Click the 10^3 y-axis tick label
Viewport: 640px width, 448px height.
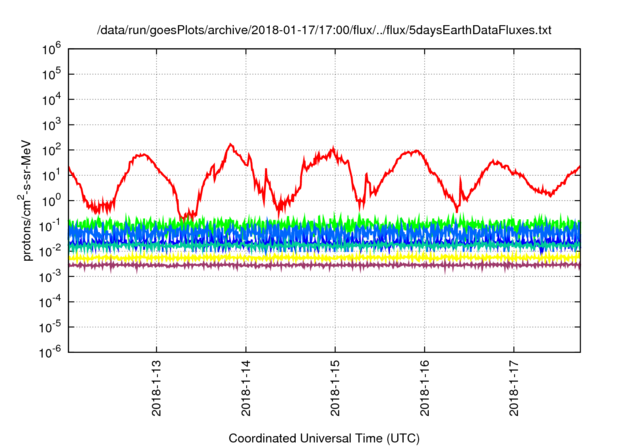point(51,125)
